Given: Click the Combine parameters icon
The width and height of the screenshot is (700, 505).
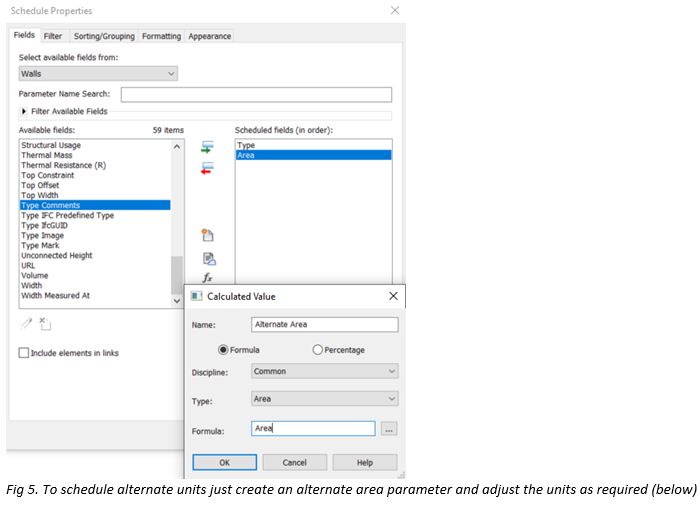Looking at the screenshot, I should tap(209, 259).
